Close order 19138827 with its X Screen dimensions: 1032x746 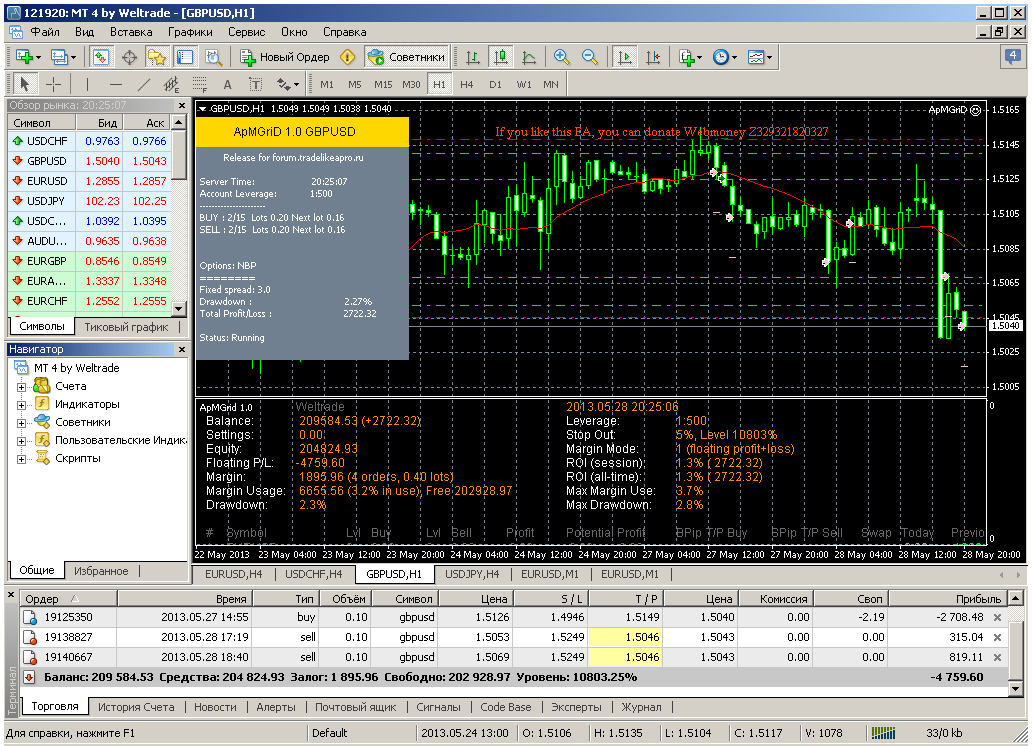tap(998, 637)
